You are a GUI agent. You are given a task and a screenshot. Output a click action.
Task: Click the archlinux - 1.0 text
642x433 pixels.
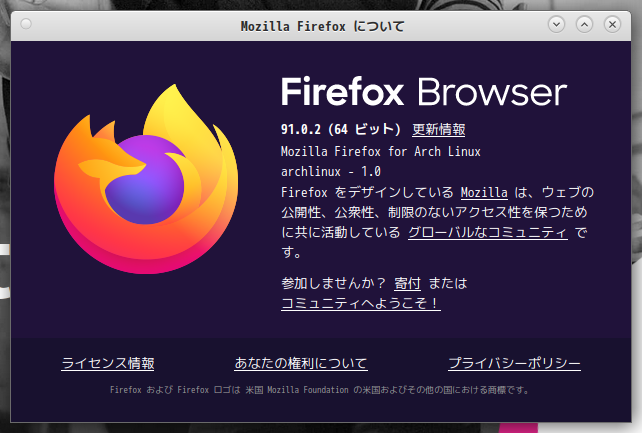331,171
